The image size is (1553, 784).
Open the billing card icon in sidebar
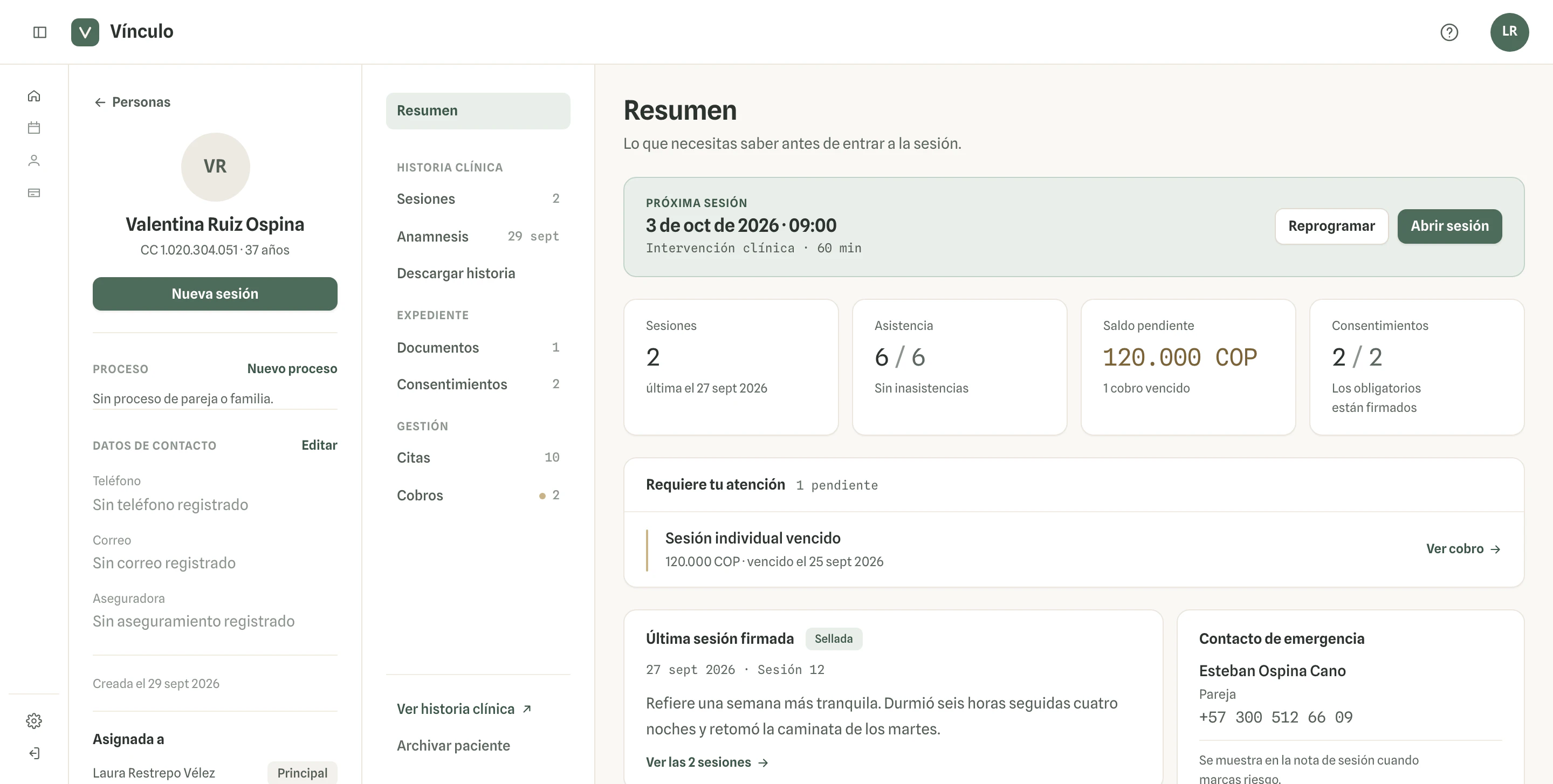34,193
